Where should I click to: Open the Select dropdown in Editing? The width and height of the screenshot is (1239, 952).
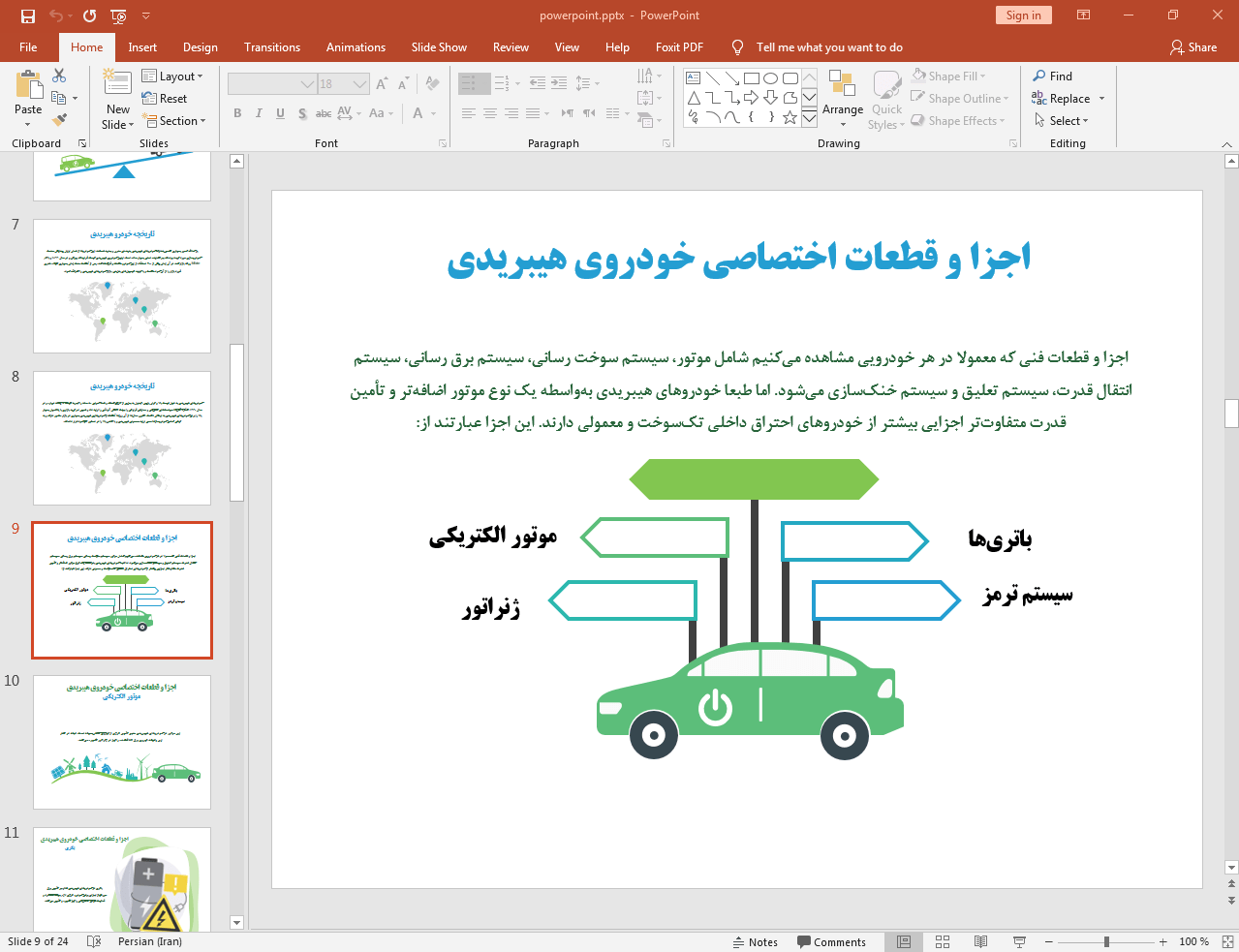tap(1061, 121)
